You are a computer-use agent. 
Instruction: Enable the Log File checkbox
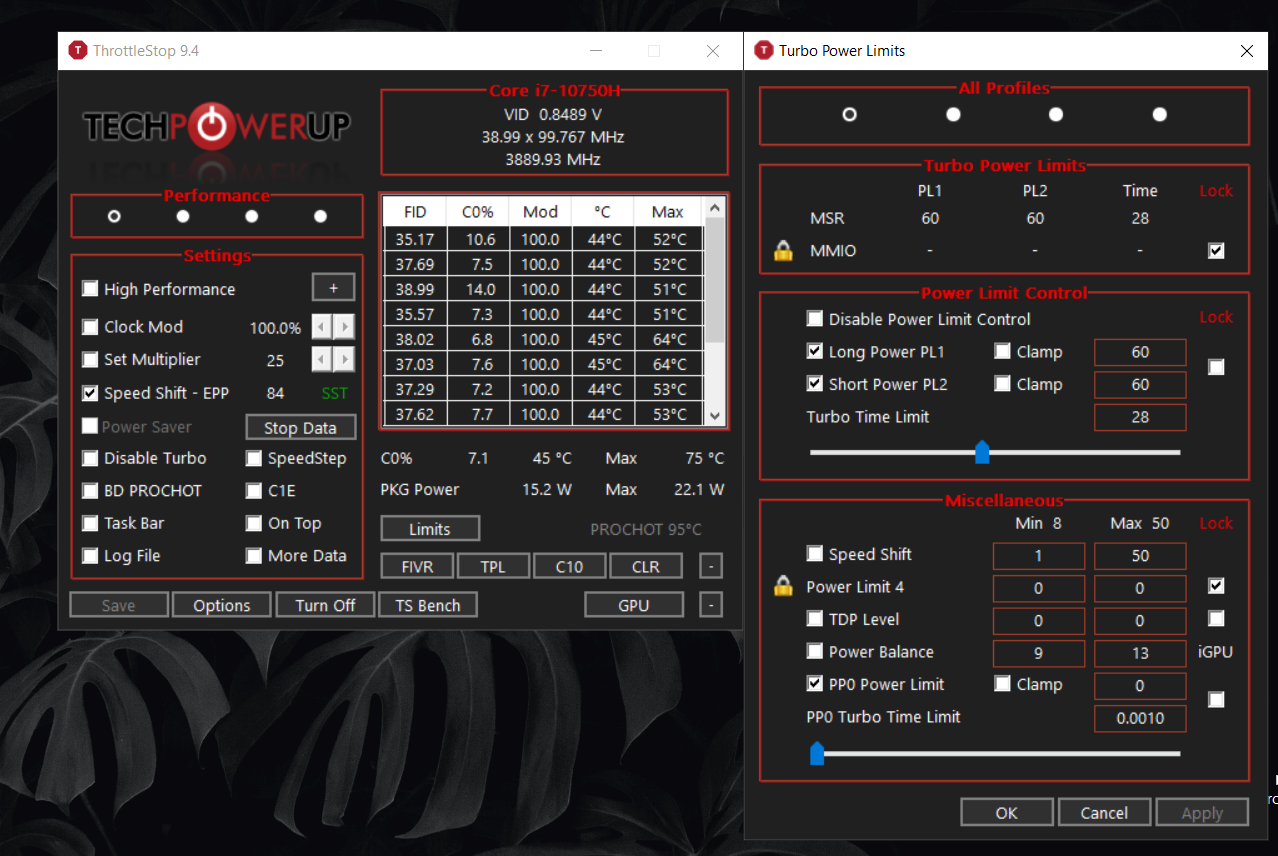pyautogui.click(x=90, y=556)
